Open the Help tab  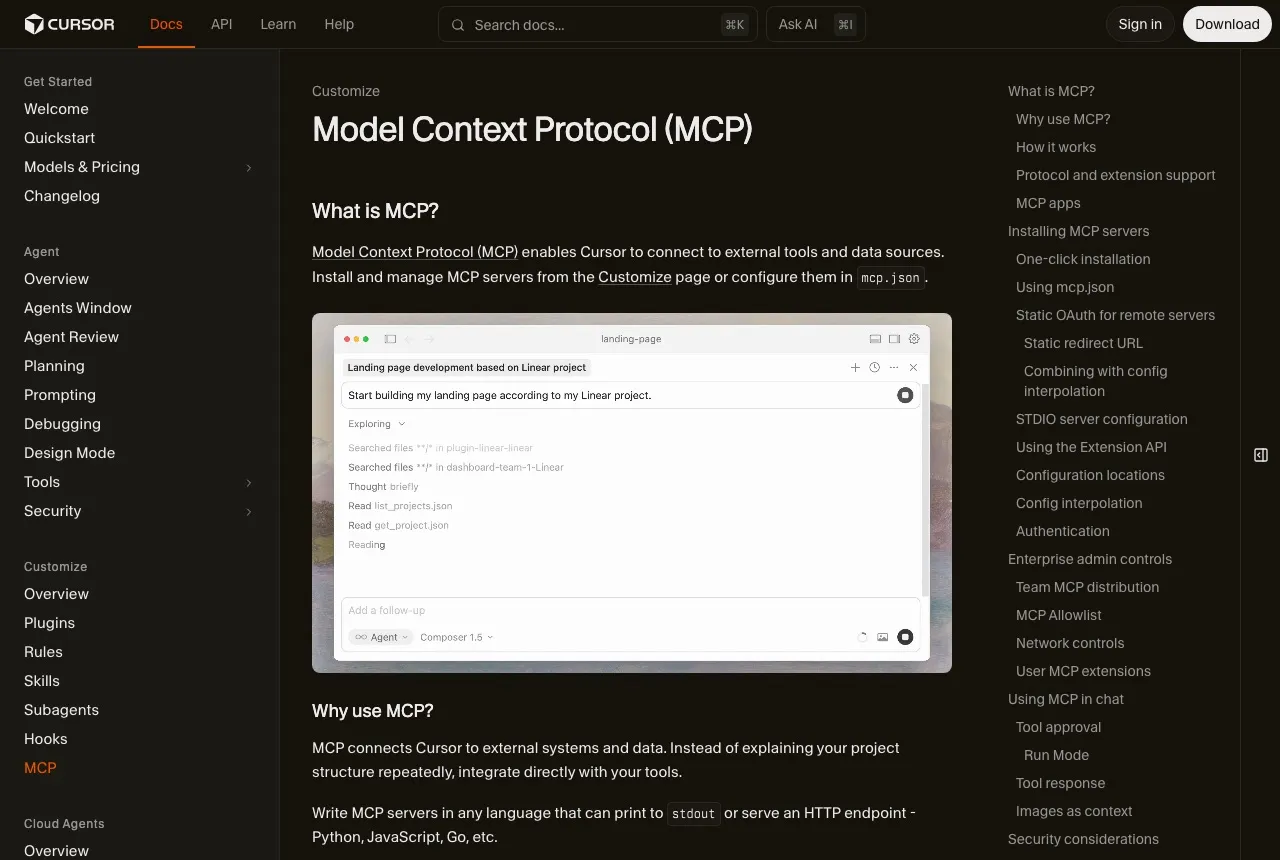pyautogui.click(x=339, y=24)
